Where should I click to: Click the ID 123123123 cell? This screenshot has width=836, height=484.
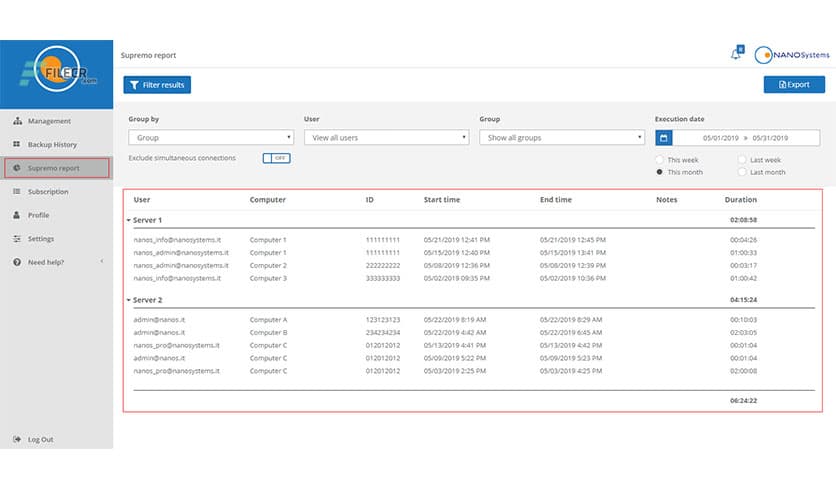(383, 320)
